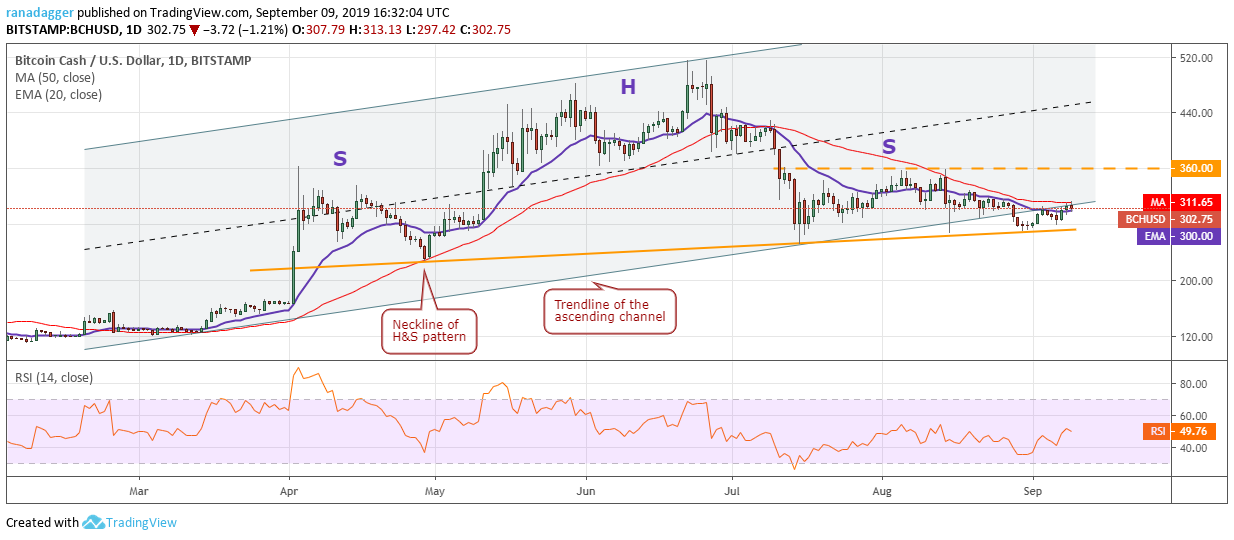Viewport: 1234px width, 540px height.
Task: Click the 'Jul' label on time axis
Action: coord(731,491)
